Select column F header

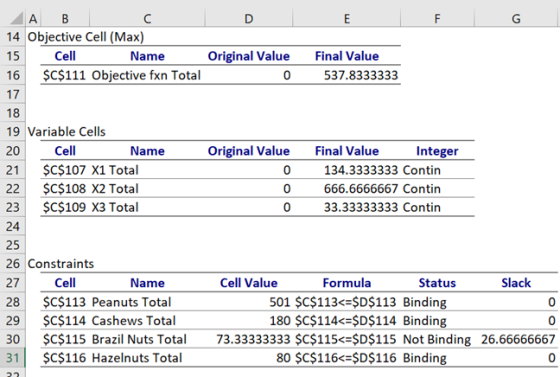(437, 18)
